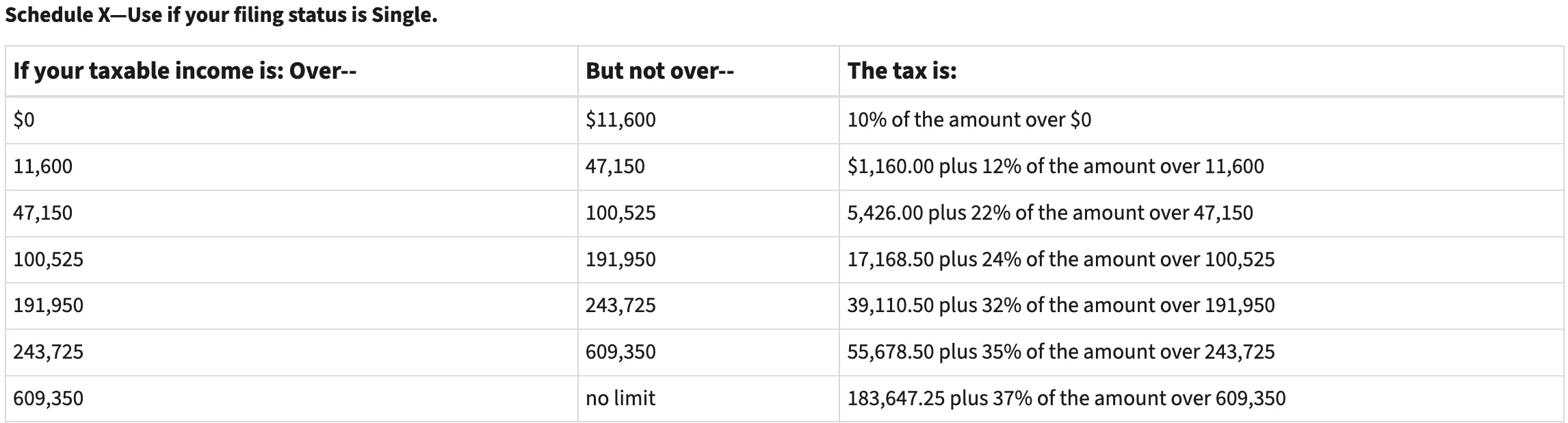Click the "The tax is:" column header
The height and width of the screenshot is (423, 1568).
[902, 71]
